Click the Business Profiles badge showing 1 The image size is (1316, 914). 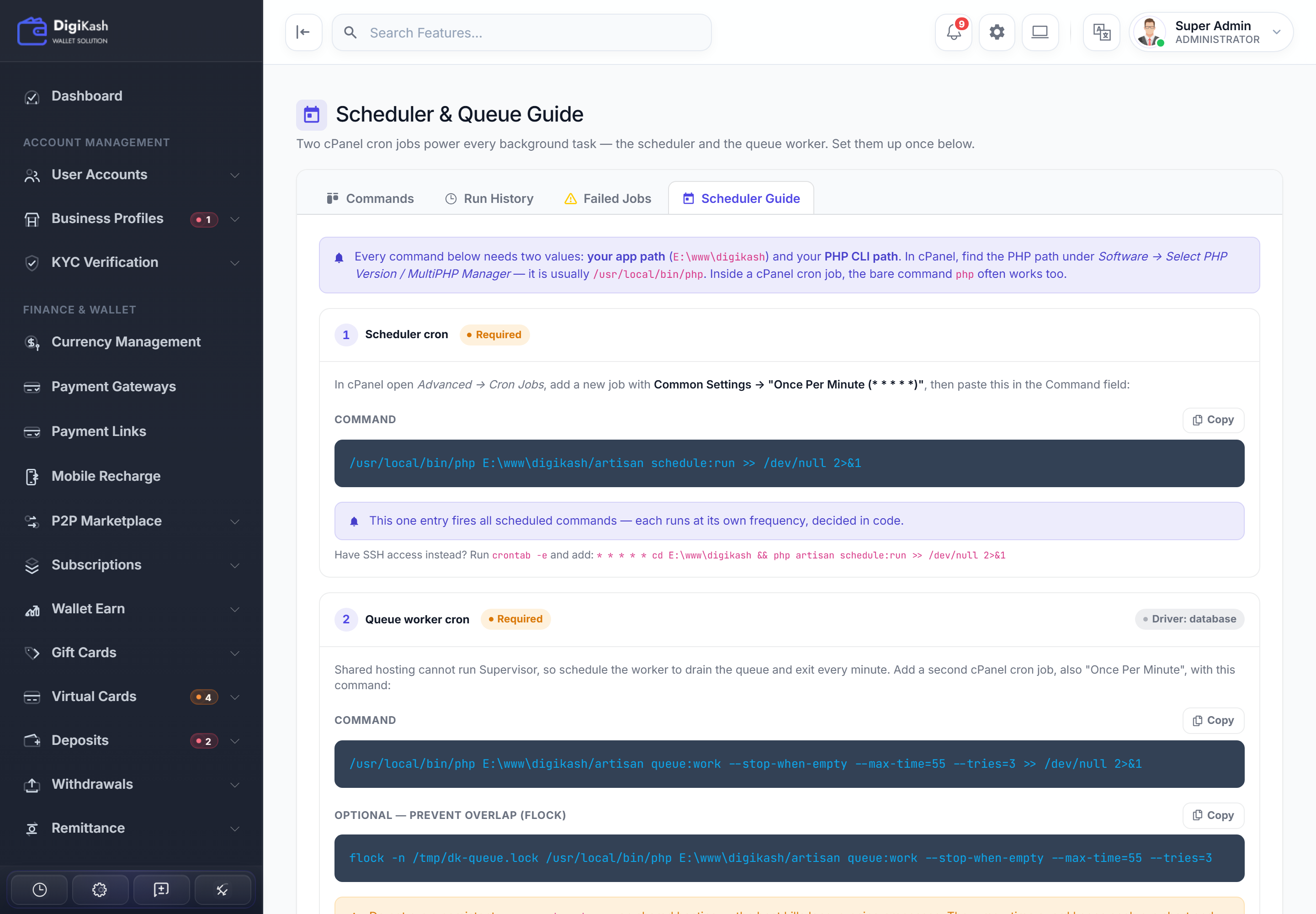204,219
